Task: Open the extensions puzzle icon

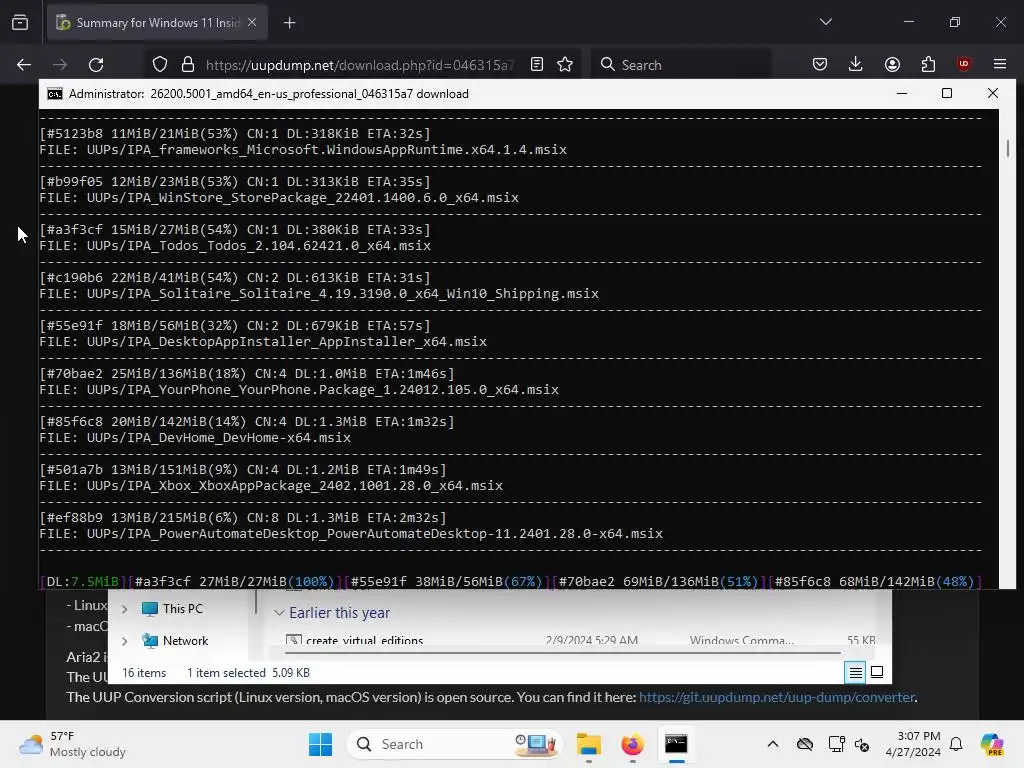Action: tap(928, 65)
